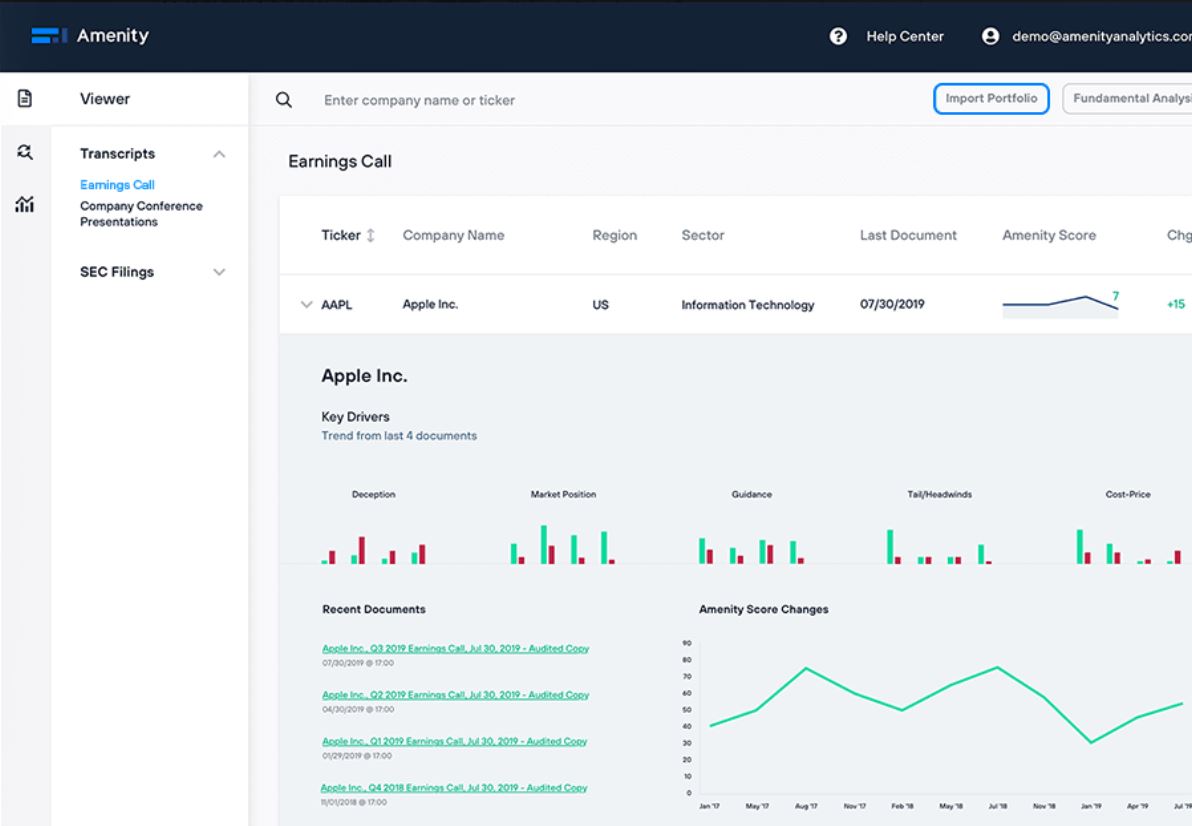1192x826 pixels.
Task: Open the chart analytics sidebar icon
Action: tap(25, 205)
